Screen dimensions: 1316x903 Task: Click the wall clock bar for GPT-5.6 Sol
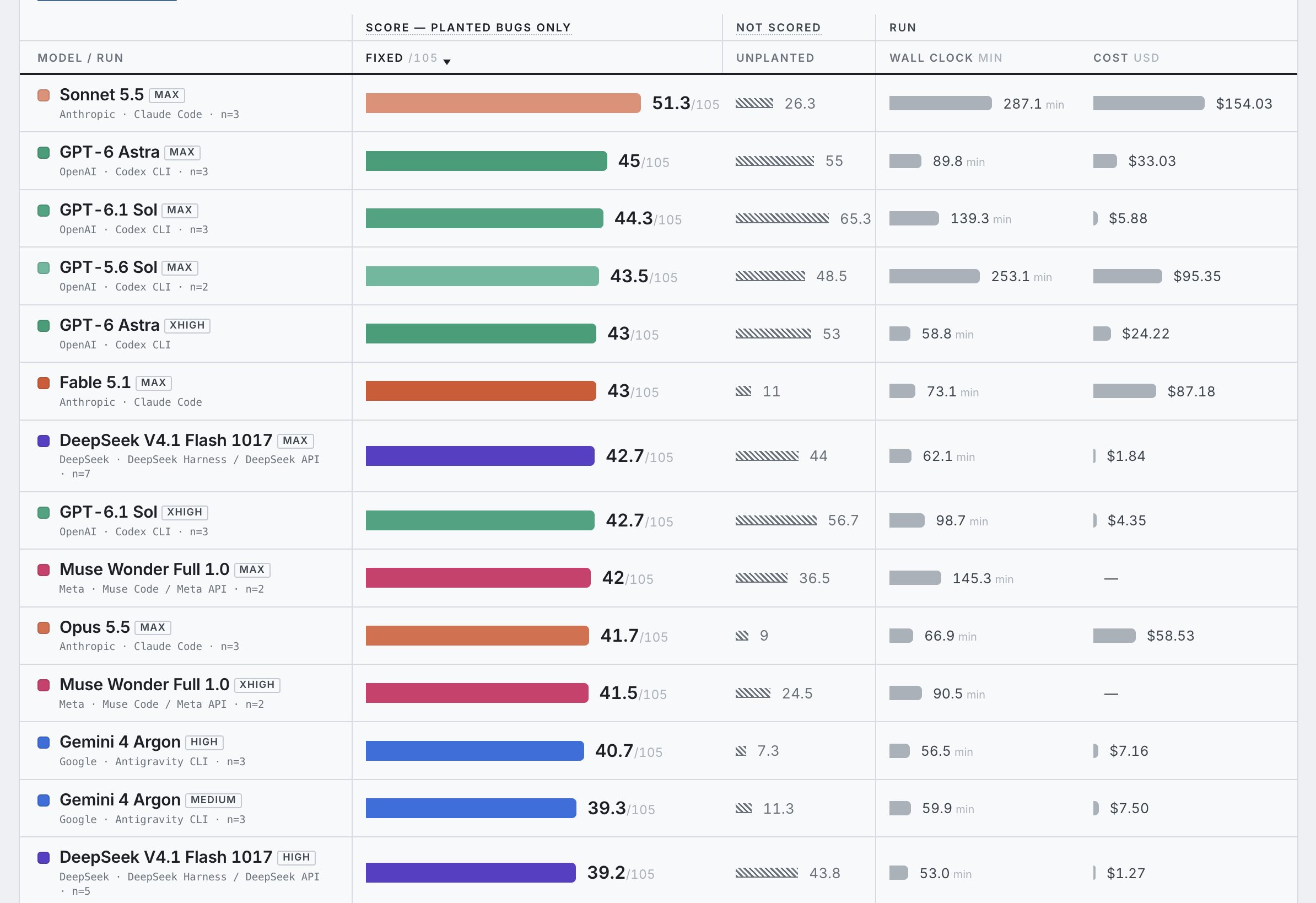point(934,276)
